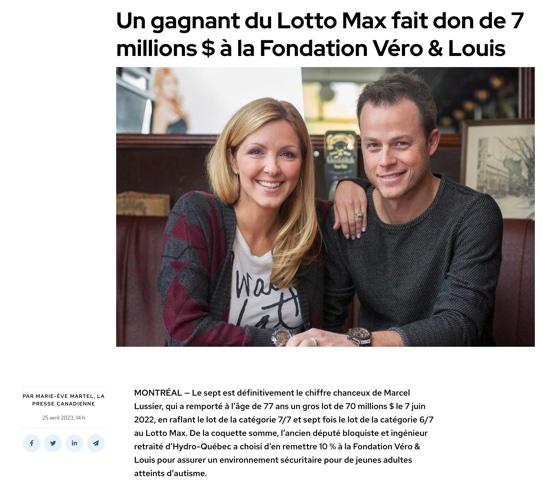This screenshot has width=543, height=491.
Task: Click author name Marie-Ève Martel
Action: coord(63,396)
